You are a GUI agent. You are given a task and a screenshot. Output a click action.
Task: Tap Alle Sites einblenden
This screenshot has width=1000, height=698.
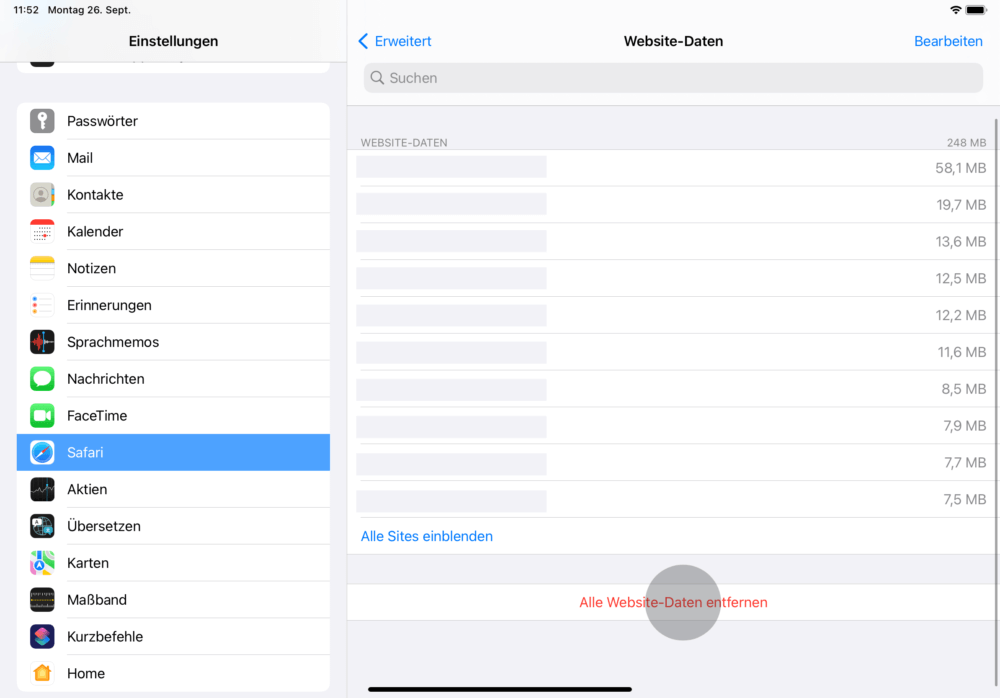(427, 537)
